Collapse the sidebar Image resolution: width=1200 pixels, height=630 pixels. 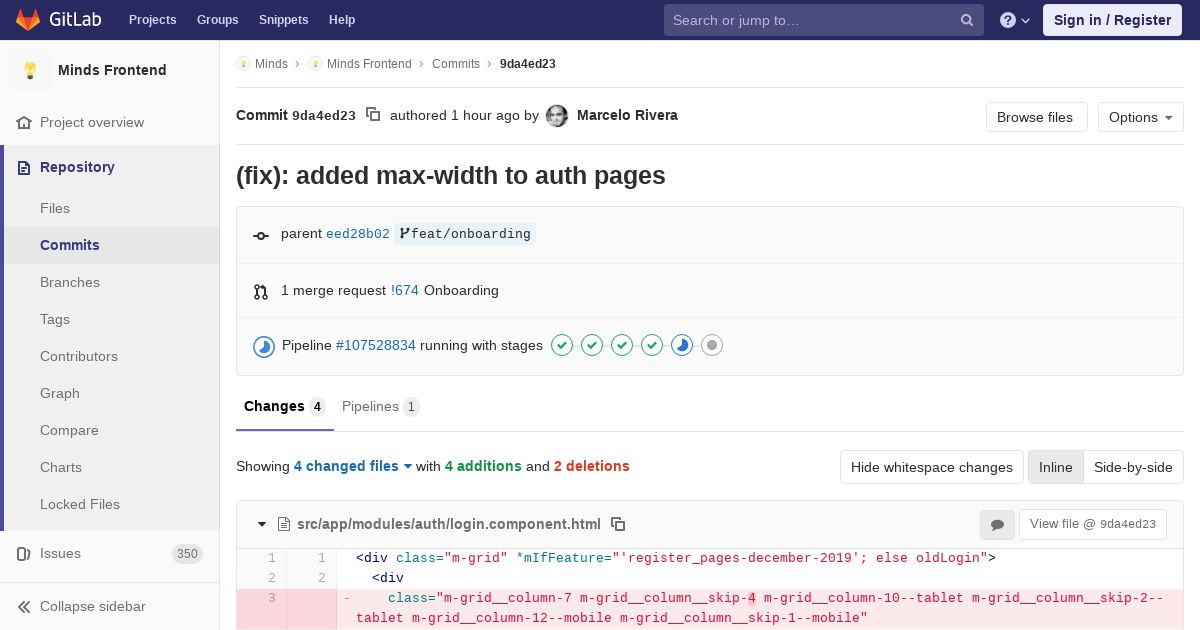tap(92, 606)
